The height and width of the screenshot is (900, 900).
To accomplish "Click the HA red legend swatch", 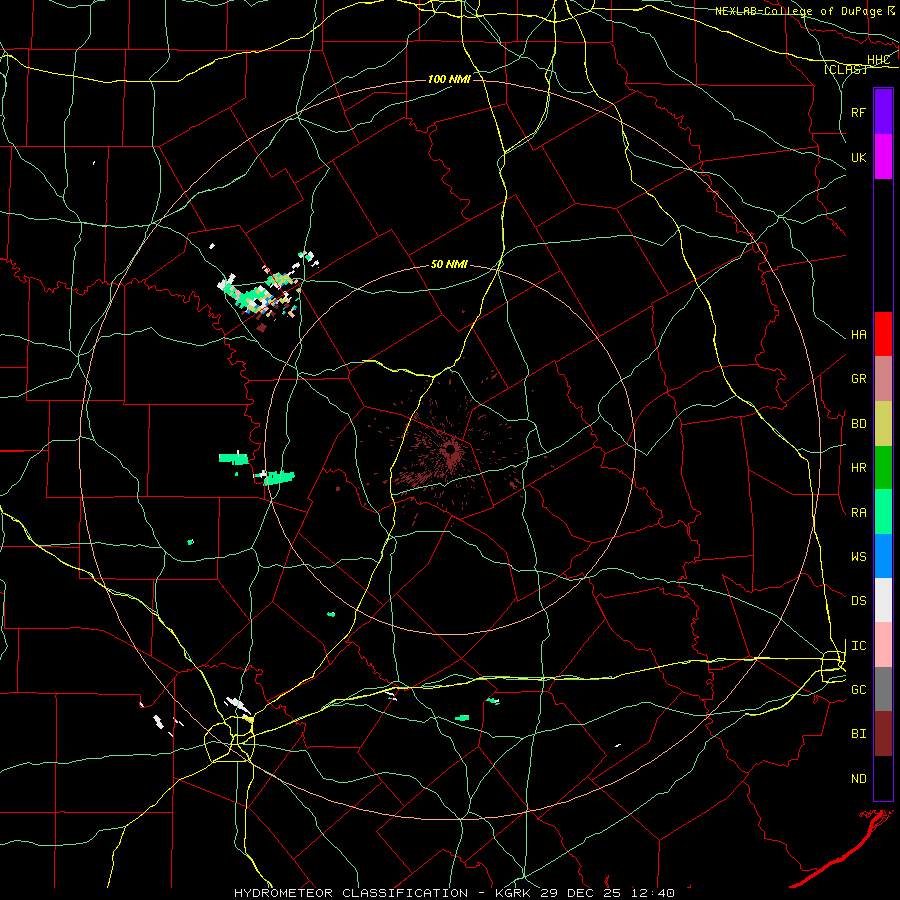I will point(883,334).
